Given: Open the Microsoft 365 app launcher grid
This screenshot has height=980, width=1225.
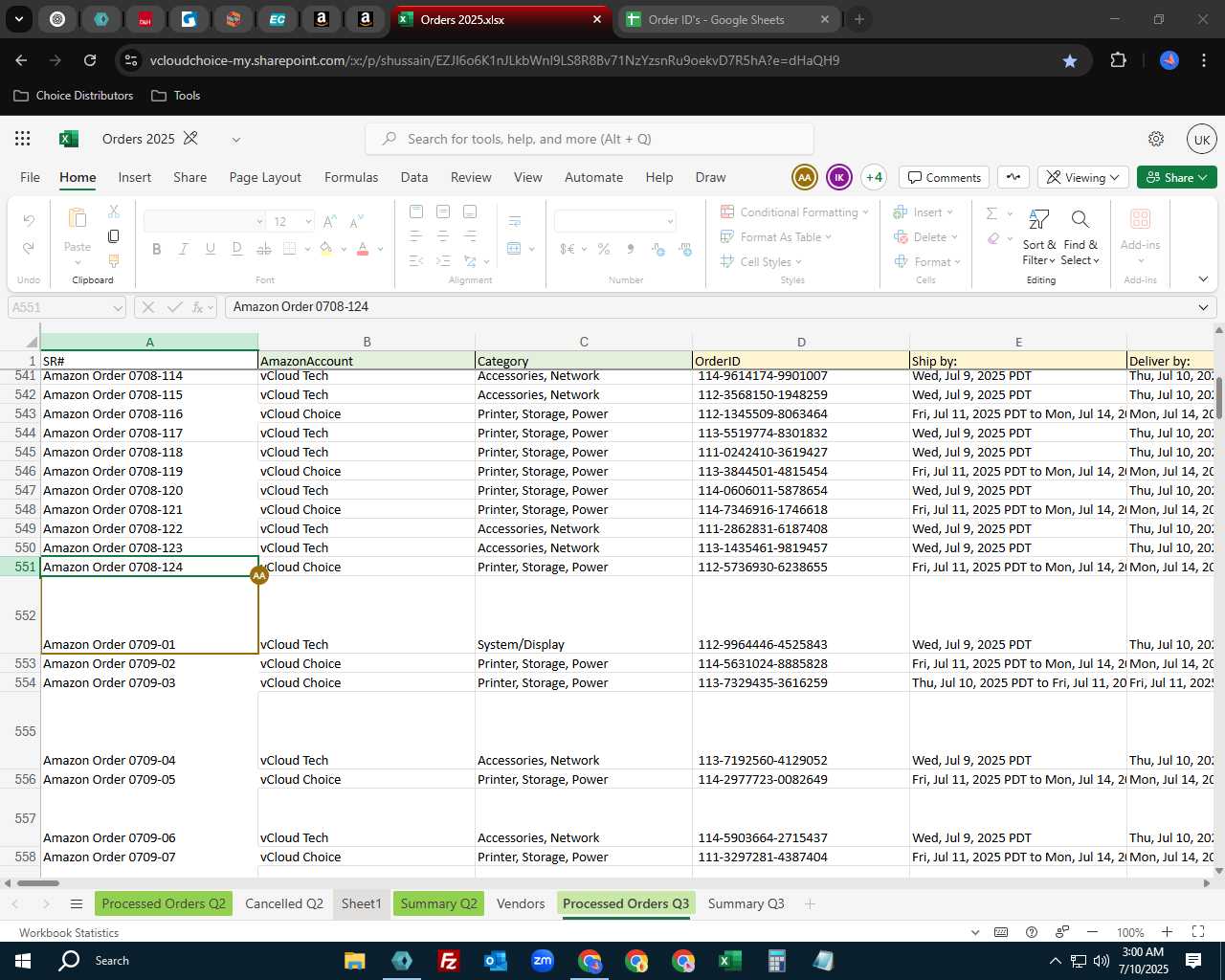Looking at the screenshot, I should click(x=23, y=139).
